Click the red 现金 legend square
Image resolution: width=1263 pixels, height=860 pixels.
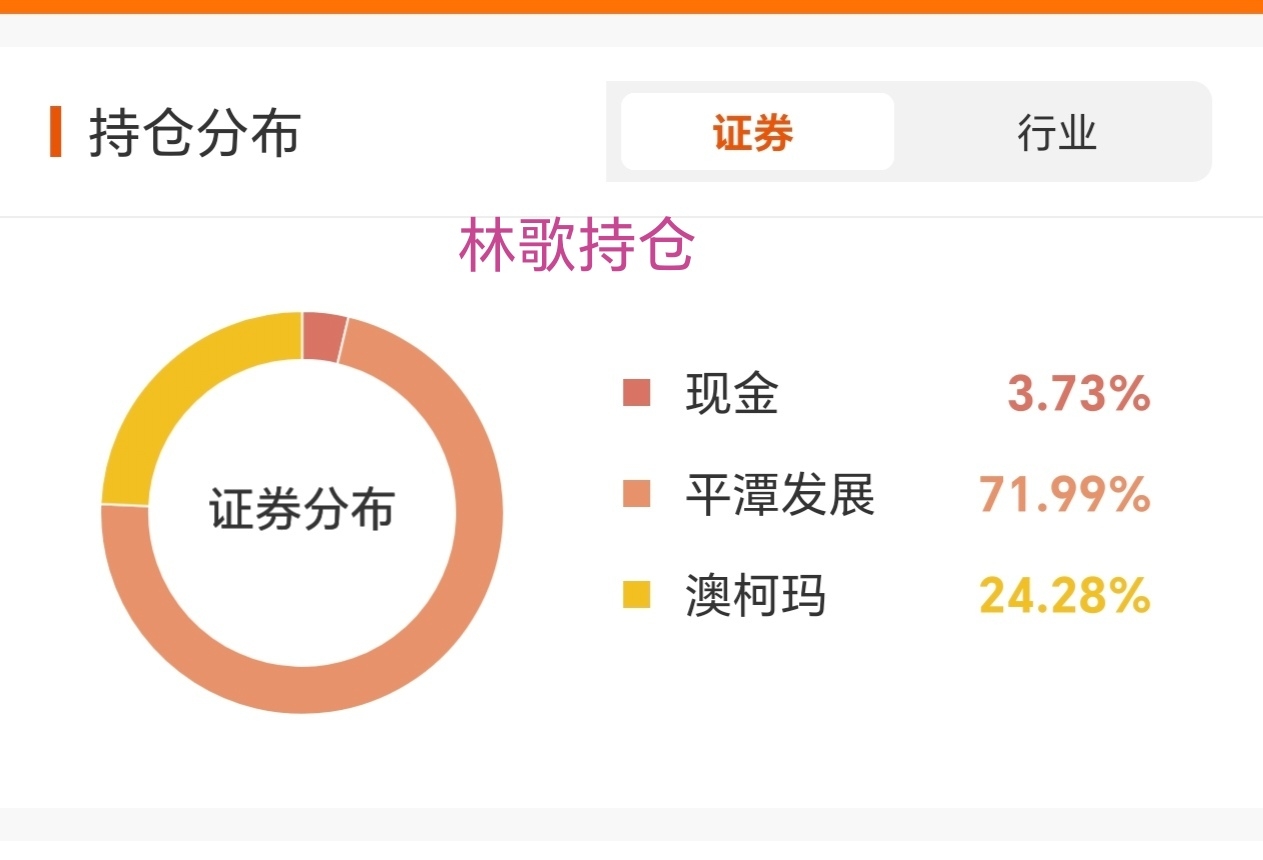(x=636, y=393)
